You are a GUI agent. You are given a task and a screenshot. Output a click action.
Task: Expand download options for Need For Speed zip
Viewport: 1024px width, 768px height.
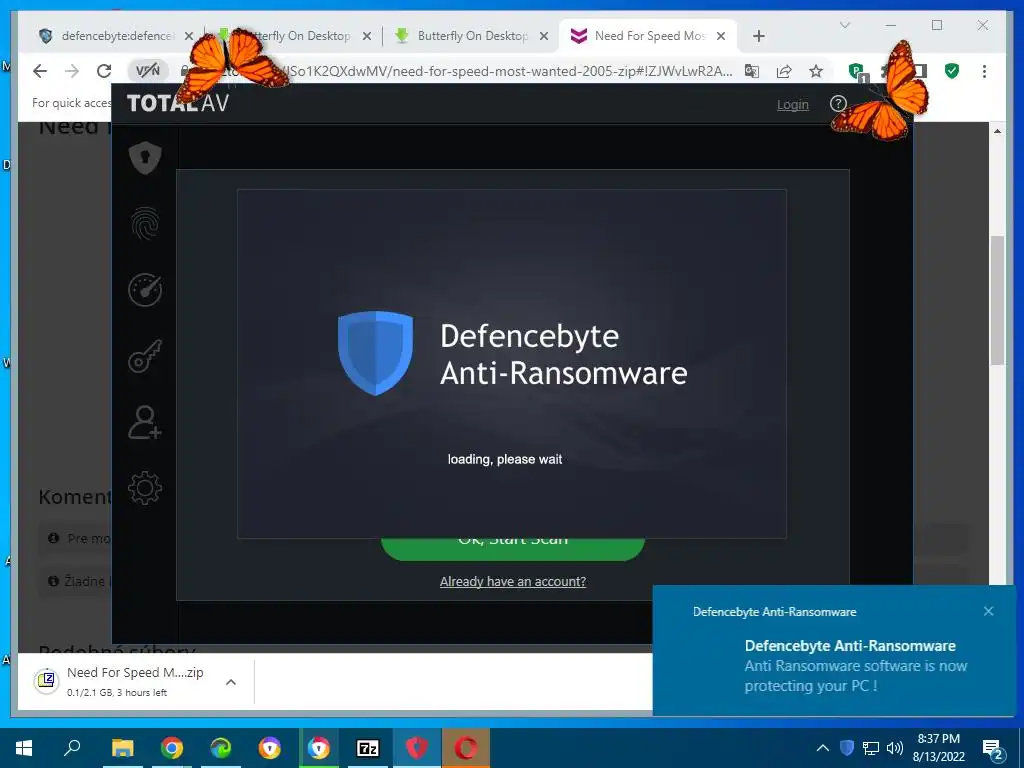pos(231,682)
